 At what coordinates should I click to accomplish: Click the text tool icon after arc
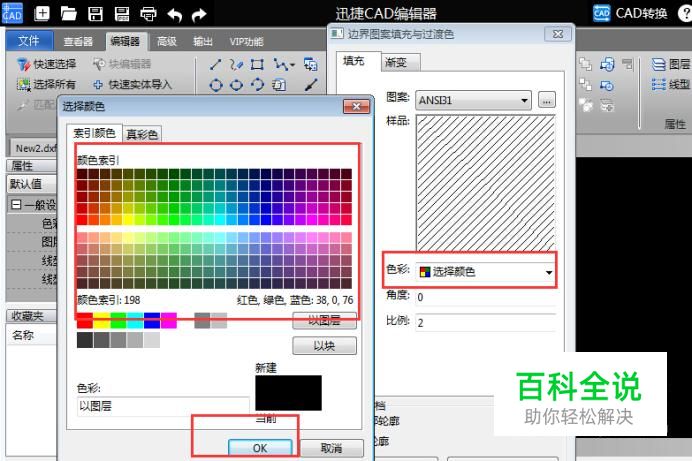[x=279, y=84]
